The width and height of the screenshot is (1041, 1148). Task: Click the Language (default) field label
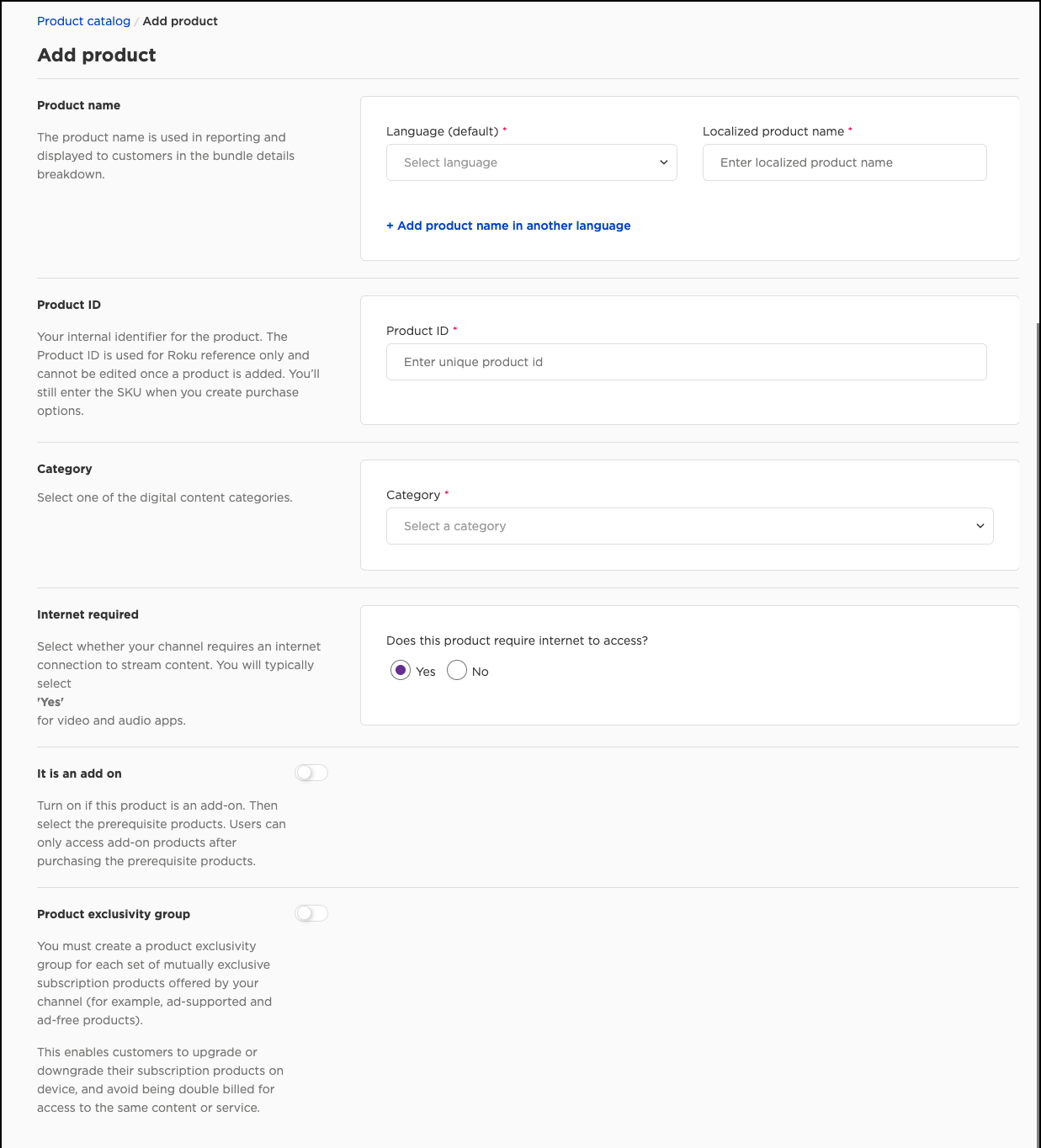click(x=442, y=131)
